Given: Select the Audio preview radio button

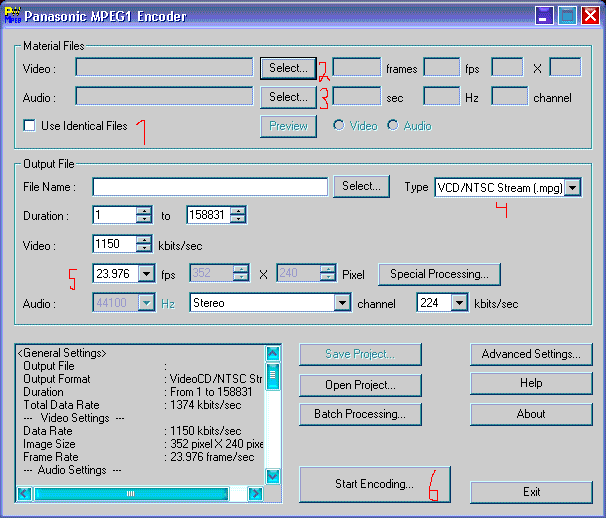Looking at the screenshot, I should click(x=393, y=125).
